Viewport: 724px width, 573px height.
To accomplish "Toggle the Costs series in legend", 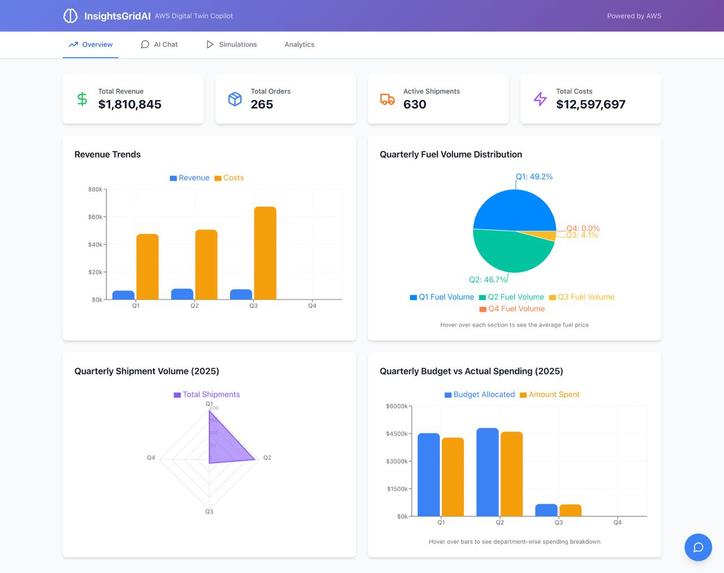I will coord(229,178).
